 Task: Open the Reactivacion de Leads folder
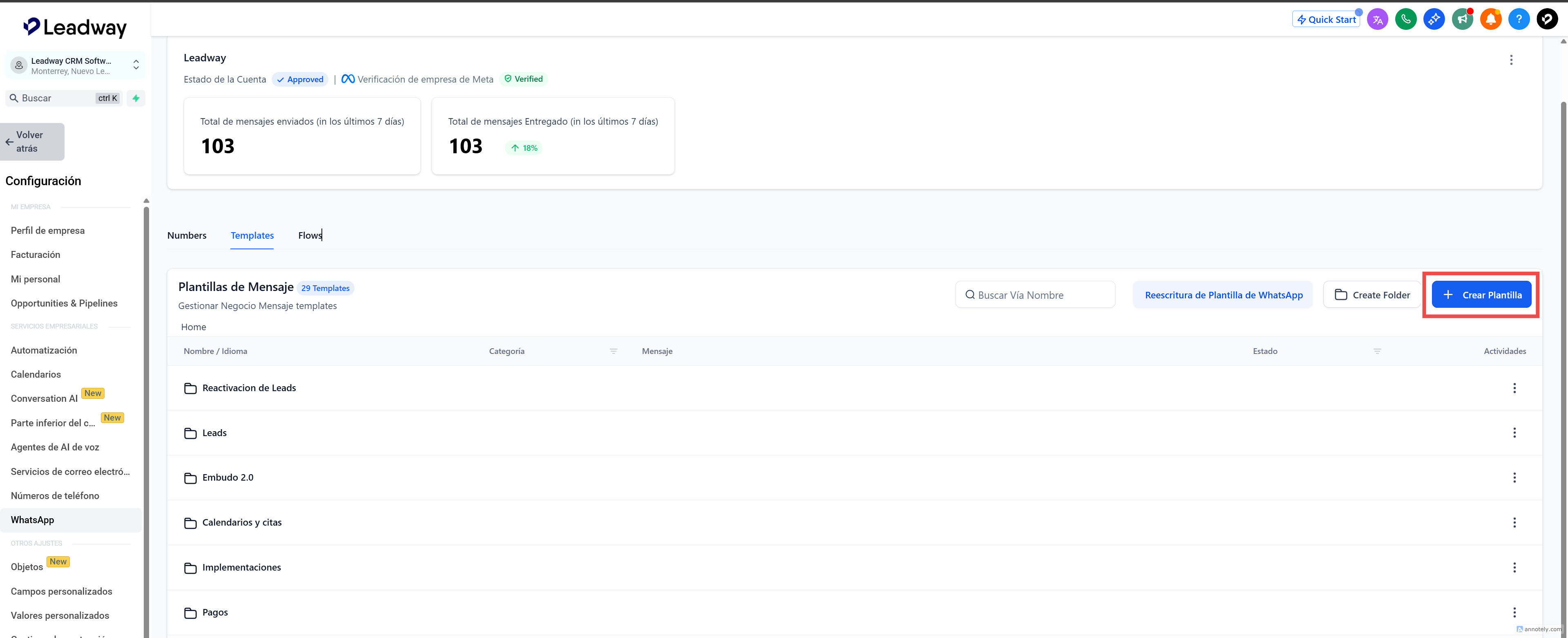point(249,388)
